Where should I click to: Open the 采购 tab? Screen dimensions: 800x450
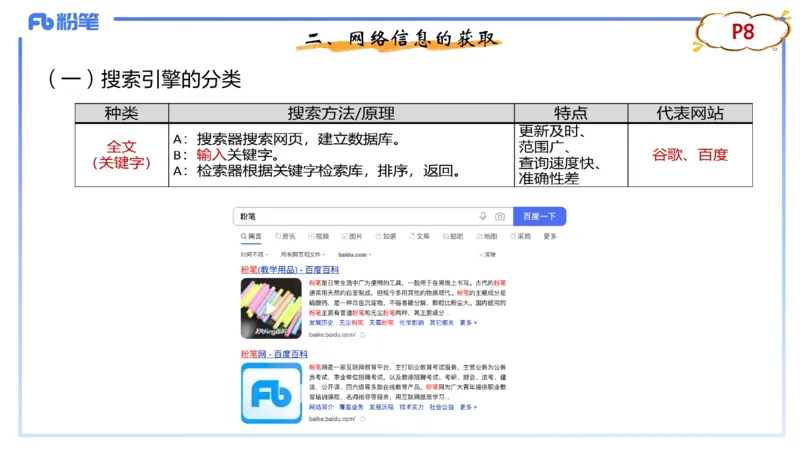pos(520,236)
